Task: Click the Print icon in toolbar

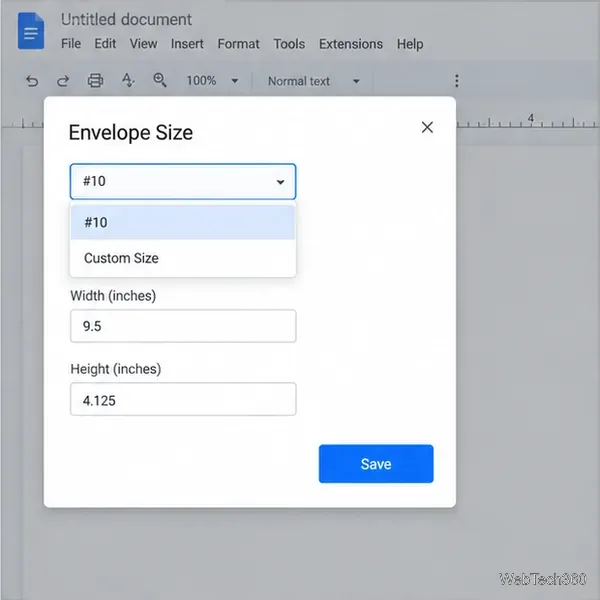Action: 95,81
